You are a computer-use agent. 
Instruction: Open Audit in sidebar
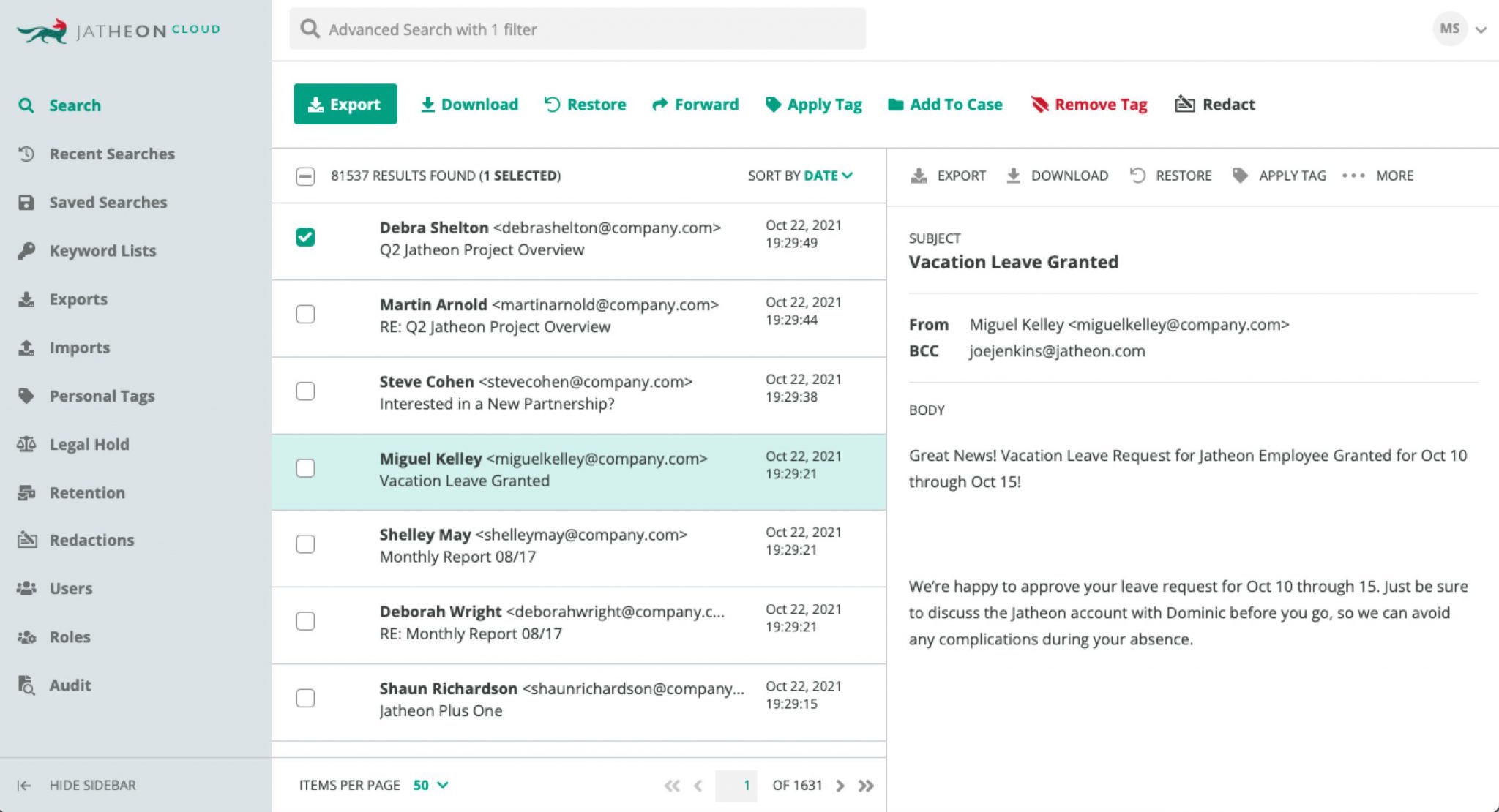pyautogui.click(x=70, y=685)
